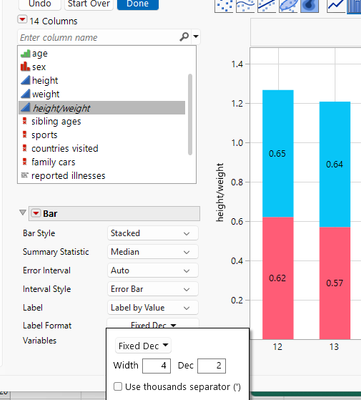Click the sex nominal column icon

tap(25, 67)
